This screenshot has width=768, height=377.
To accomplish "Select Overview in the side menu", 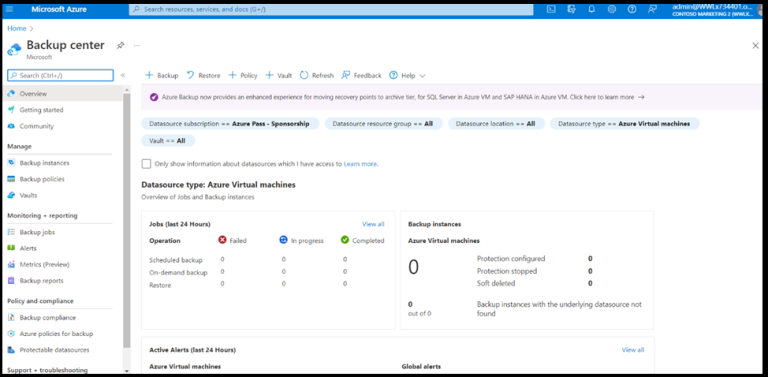I will (62, 94).
